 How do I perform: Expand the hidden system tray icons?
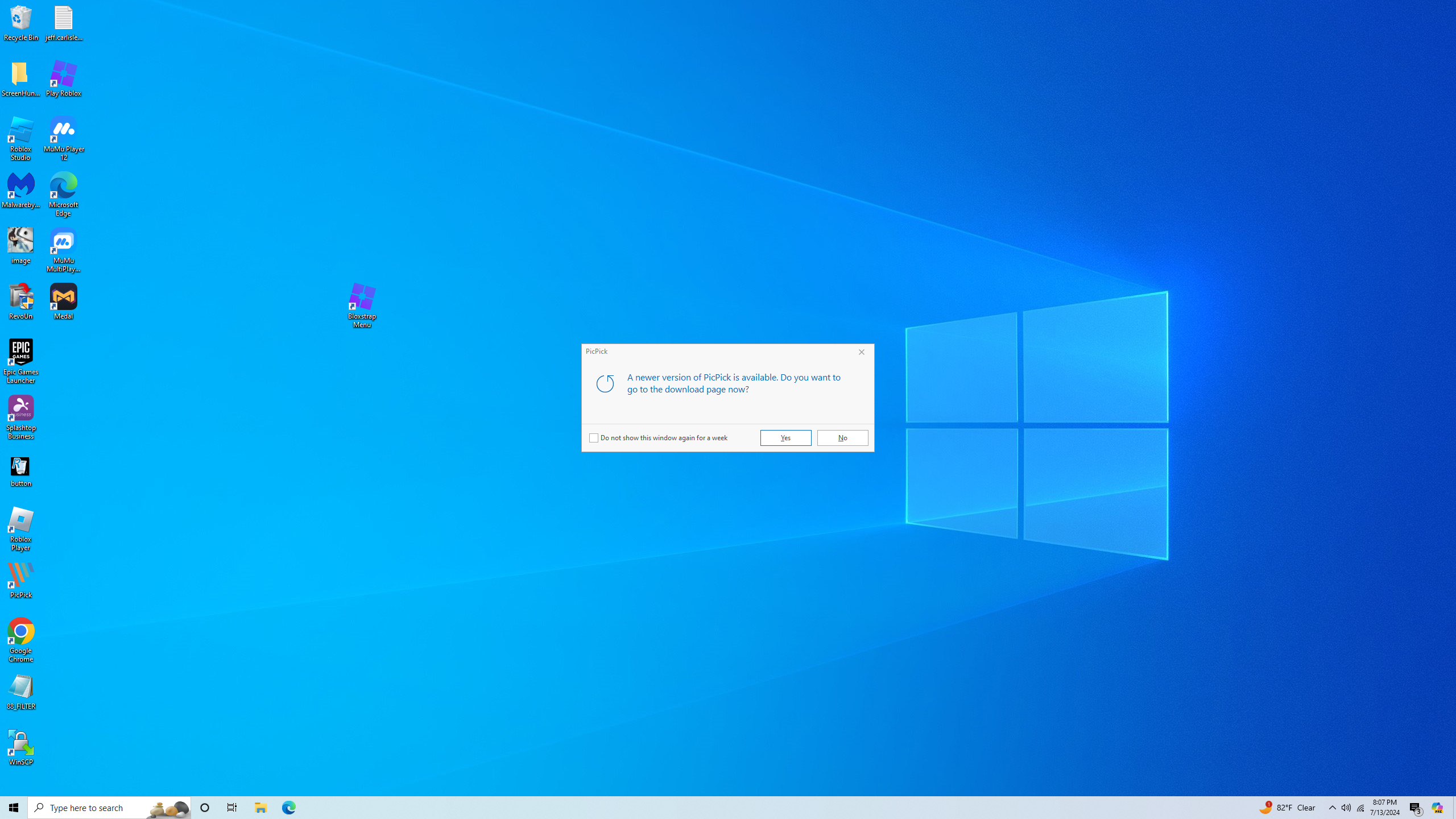pos(1332,808)
